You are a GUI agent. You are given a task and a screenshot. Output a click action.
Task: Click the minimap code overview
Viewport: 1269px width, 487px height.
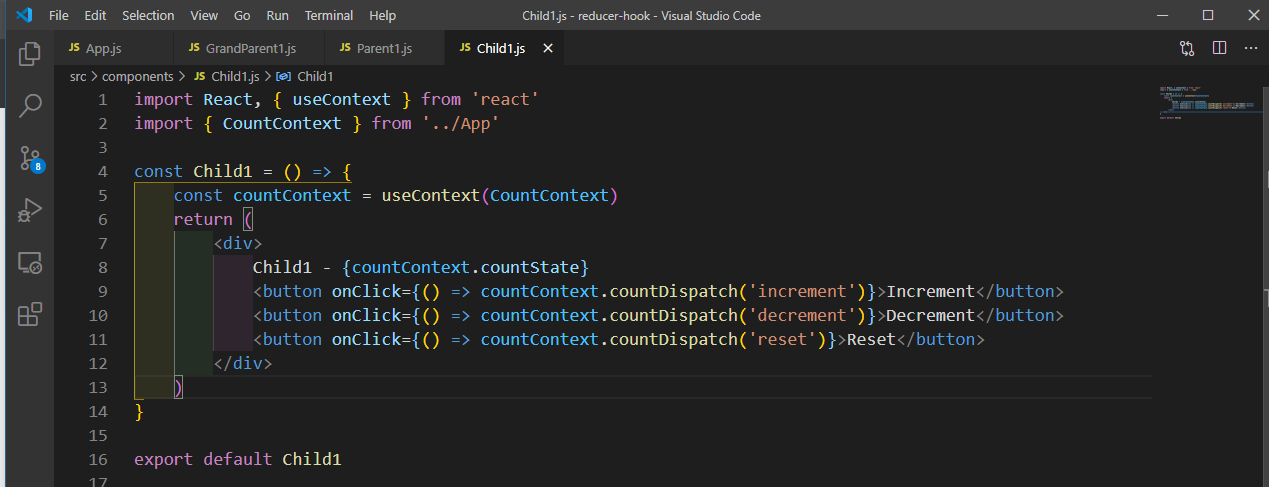(x=1208, y=103)
